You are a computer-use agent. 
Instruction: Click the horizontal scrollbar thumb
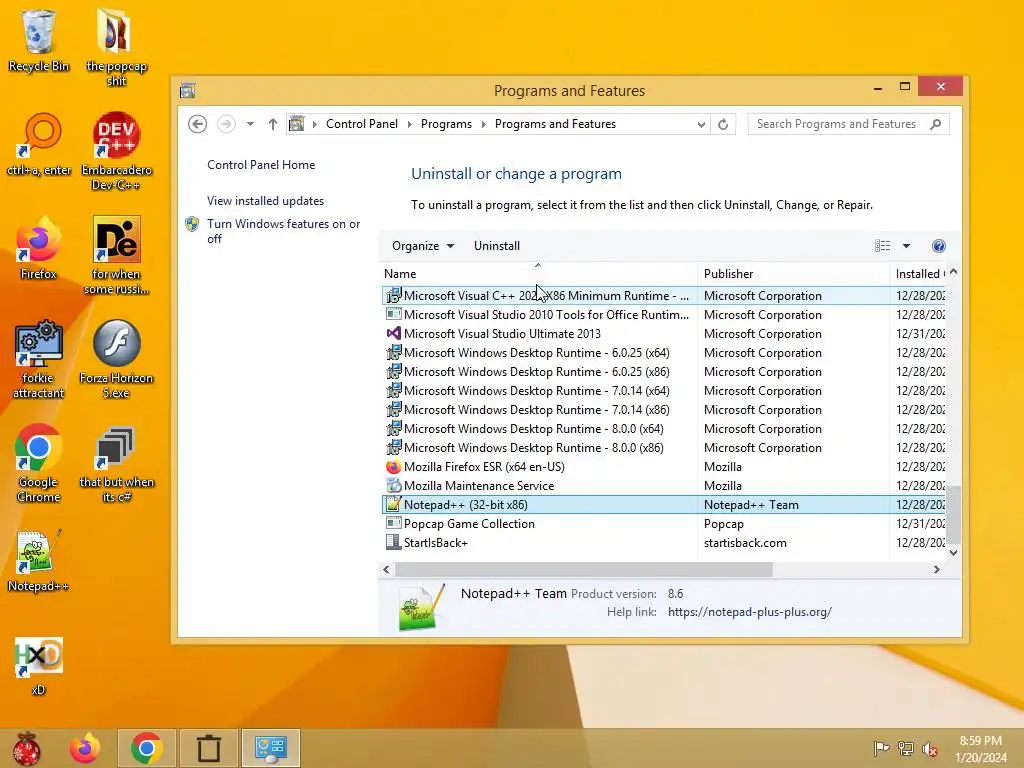click(584, 569)
